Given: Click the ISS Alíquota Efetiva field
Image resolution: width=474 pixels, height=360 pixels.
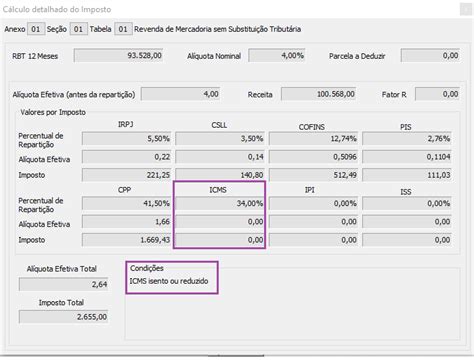Looking at the screenshot, I should point(407,222).
